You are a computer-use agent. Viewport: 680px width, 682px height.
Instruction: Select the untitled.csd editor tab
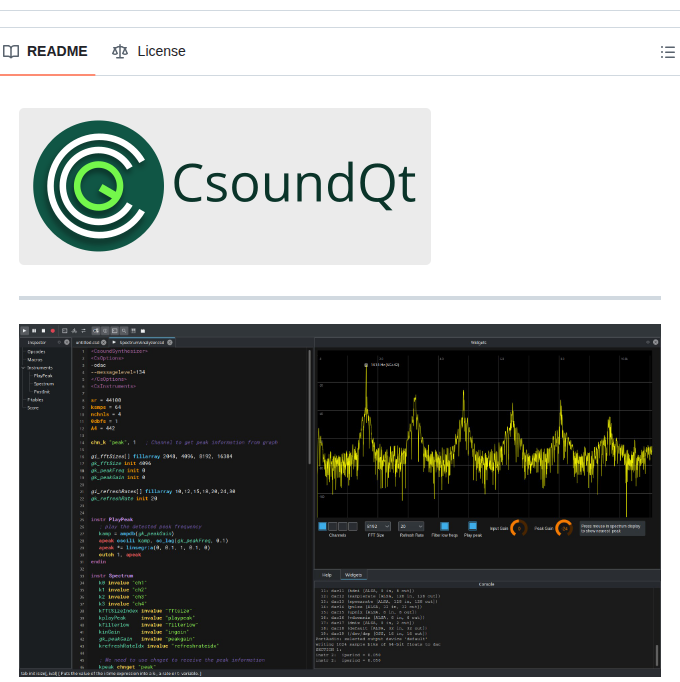87,343
